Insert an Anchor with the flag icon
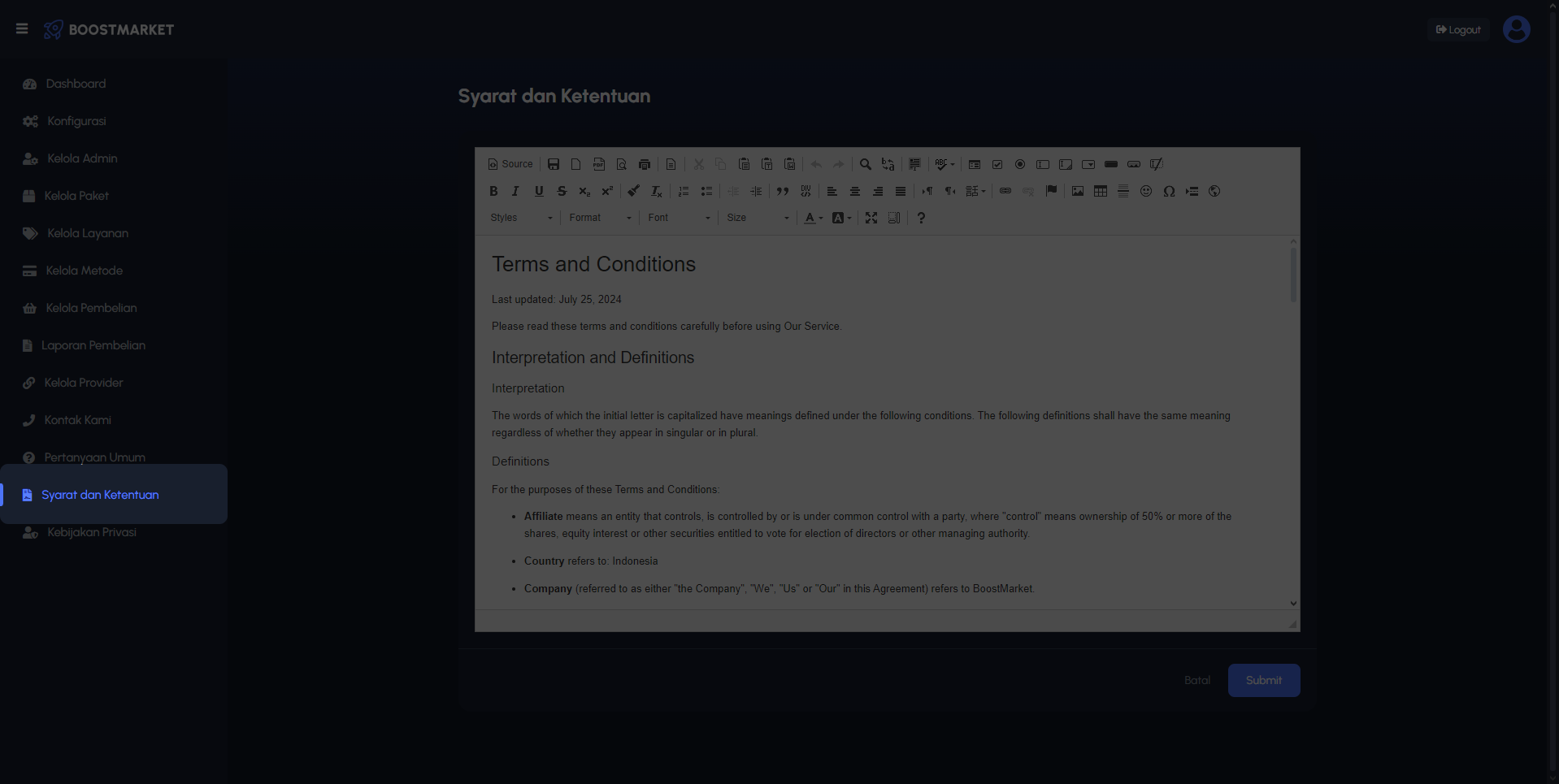Viewport: 1559px width, 784px height. [x=1051, y=191]
